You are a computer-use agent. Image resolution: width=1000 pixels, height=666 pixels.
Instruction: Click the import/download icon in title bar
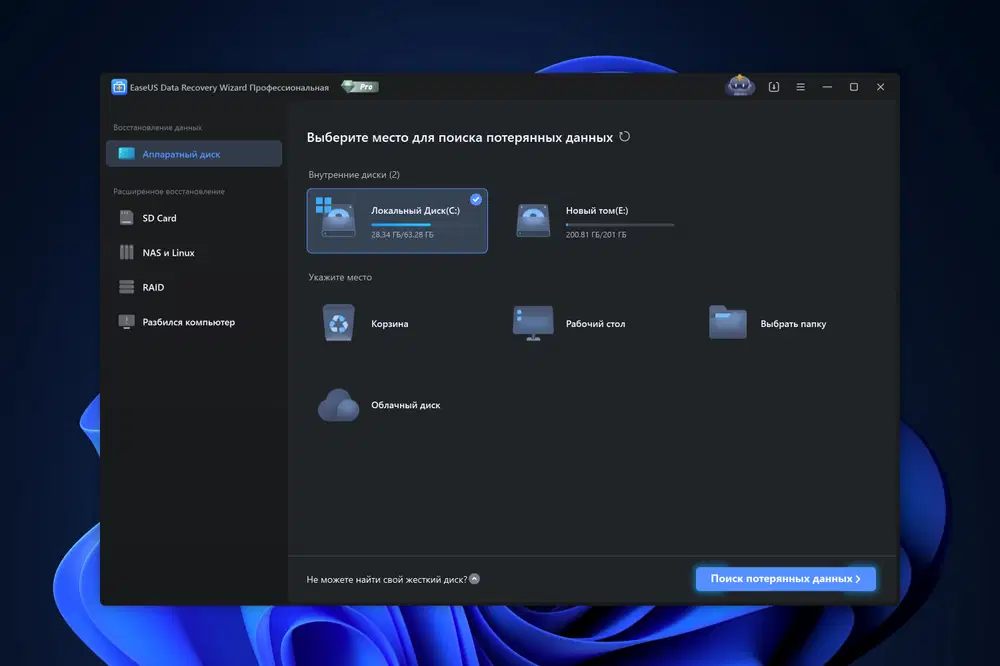click(773, 87)
